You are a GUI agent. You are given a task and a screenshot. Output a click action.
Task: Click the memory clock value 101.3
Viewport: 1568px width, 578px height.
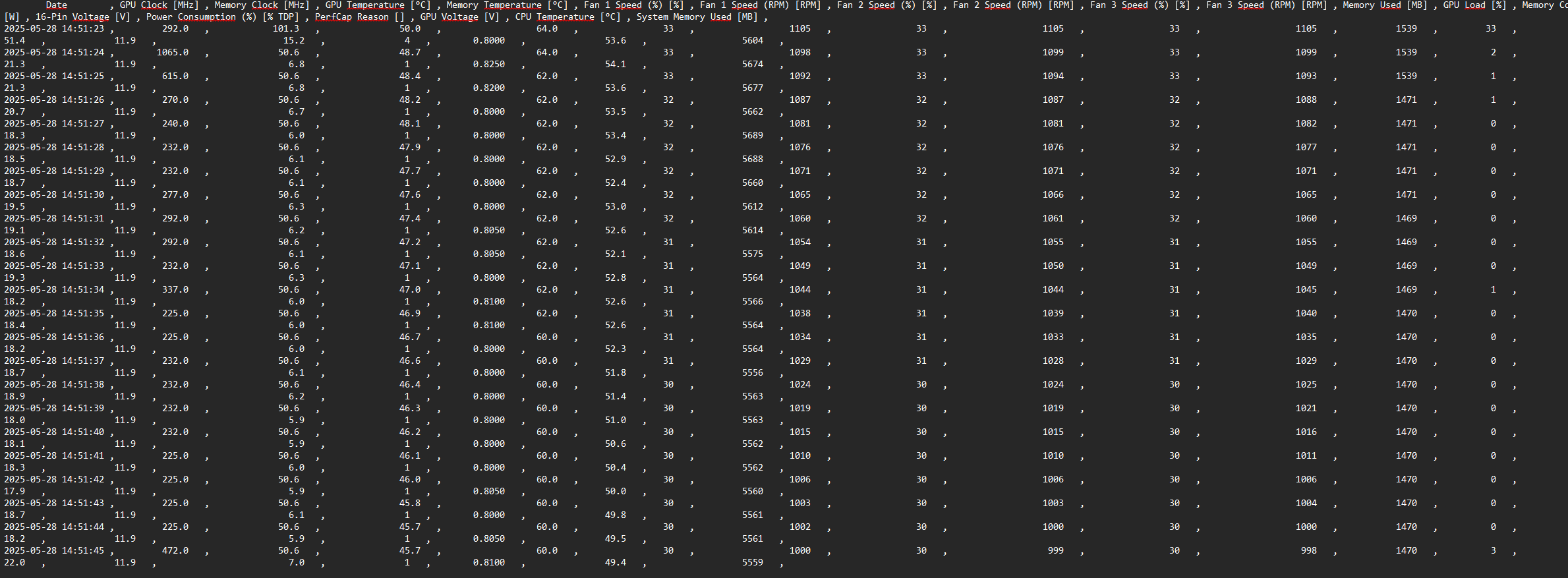[285, 29]
